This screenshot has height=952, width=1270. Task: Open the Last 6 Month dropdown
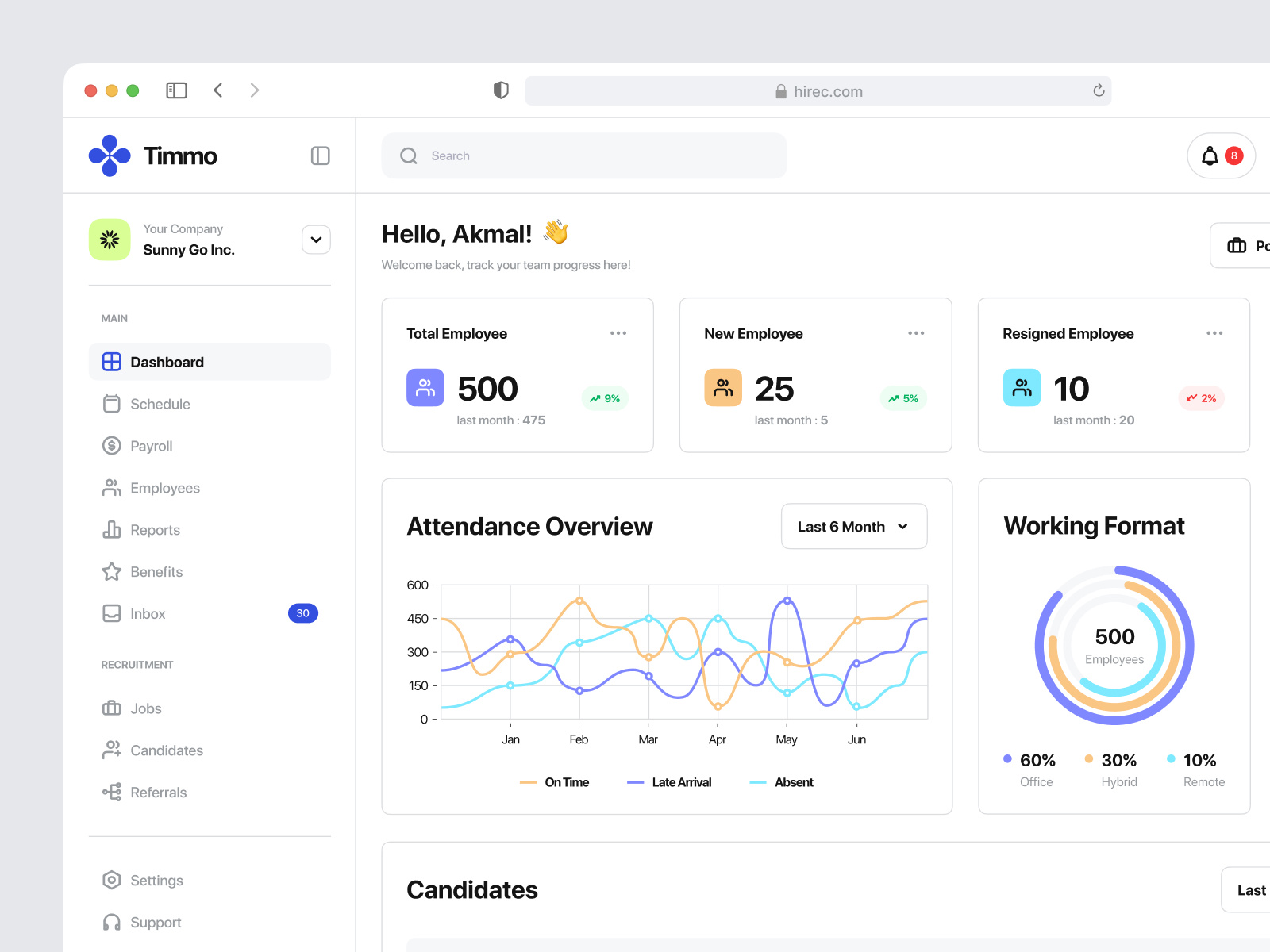[854, 526]
